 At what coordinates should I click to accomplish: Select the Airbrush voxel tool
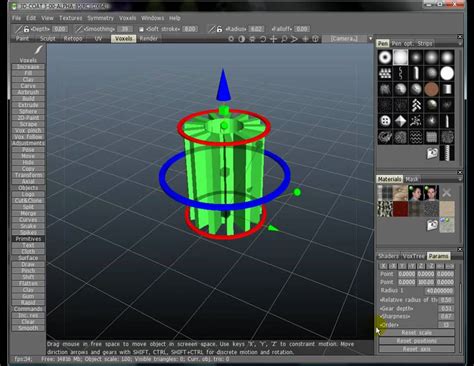[x=28, y=92]
